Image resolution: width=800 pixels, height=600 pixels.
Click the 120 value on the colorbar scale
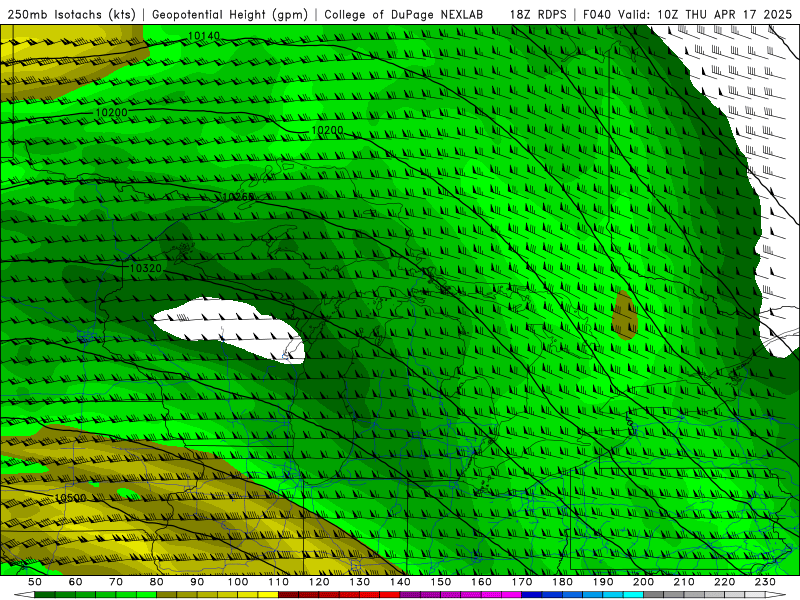319,582
